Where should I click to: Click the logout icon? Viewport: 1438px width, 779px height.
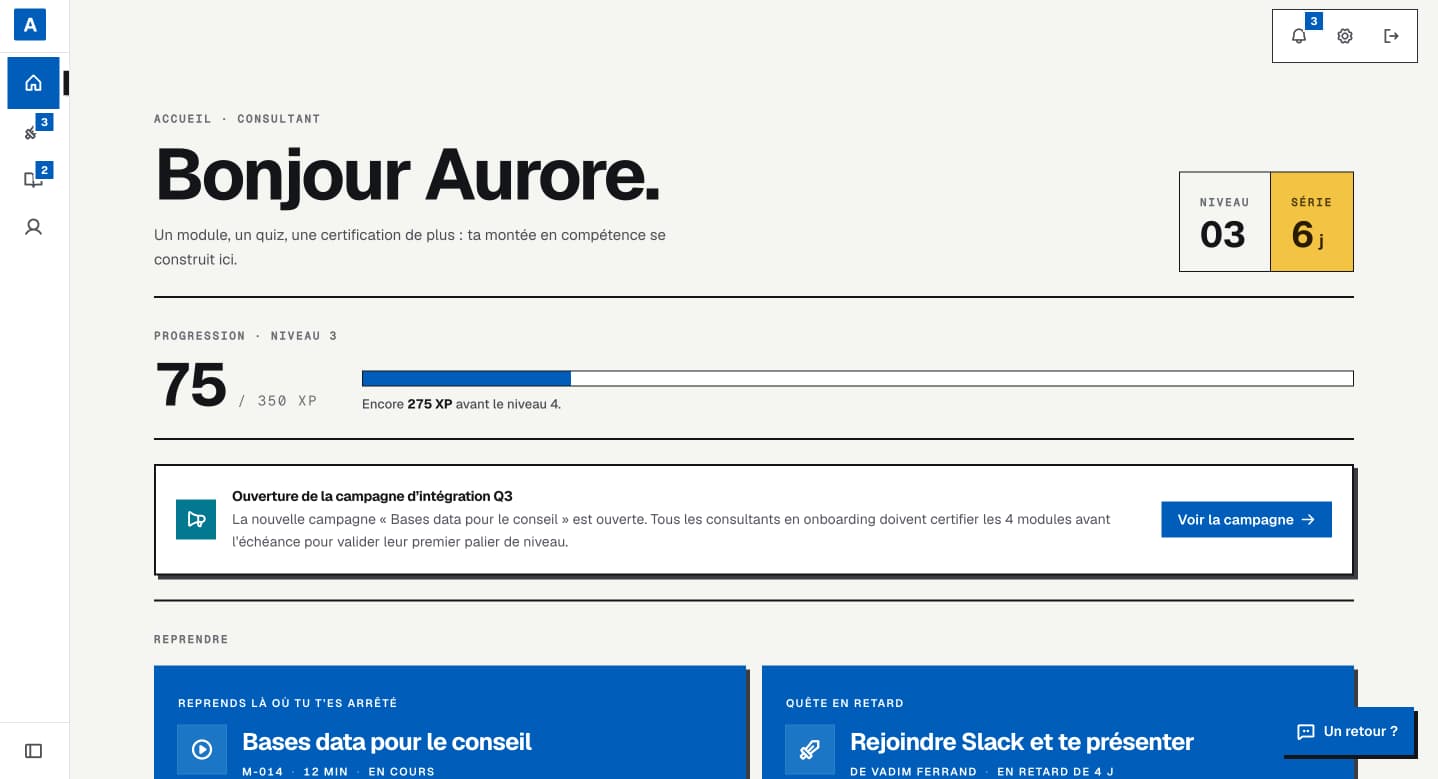pos(1391,36)
